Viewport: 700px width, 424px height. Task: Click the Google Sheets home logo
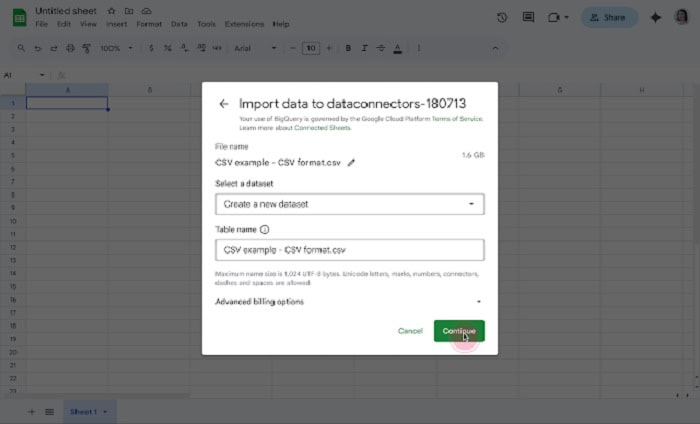click(18, 16)
